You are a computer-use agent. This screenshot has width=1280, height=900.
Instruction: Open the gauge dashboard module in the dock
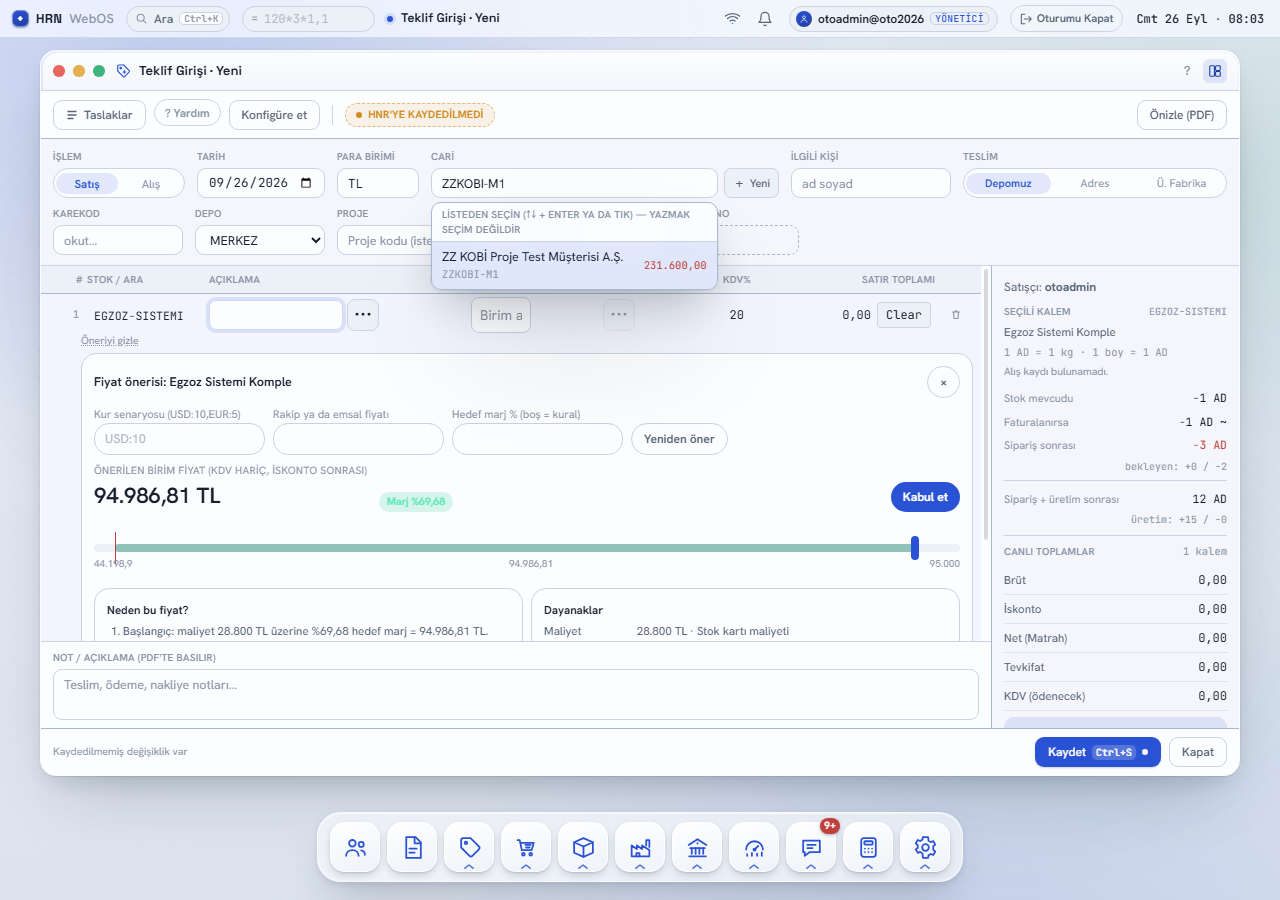pos(754,848)
